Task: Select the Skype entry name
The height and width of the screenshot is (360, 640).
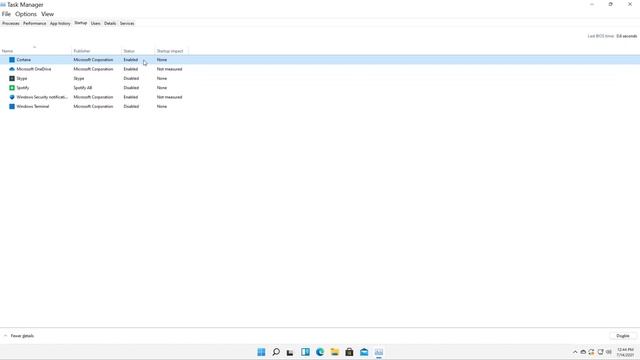Action: tap(22, 78)
